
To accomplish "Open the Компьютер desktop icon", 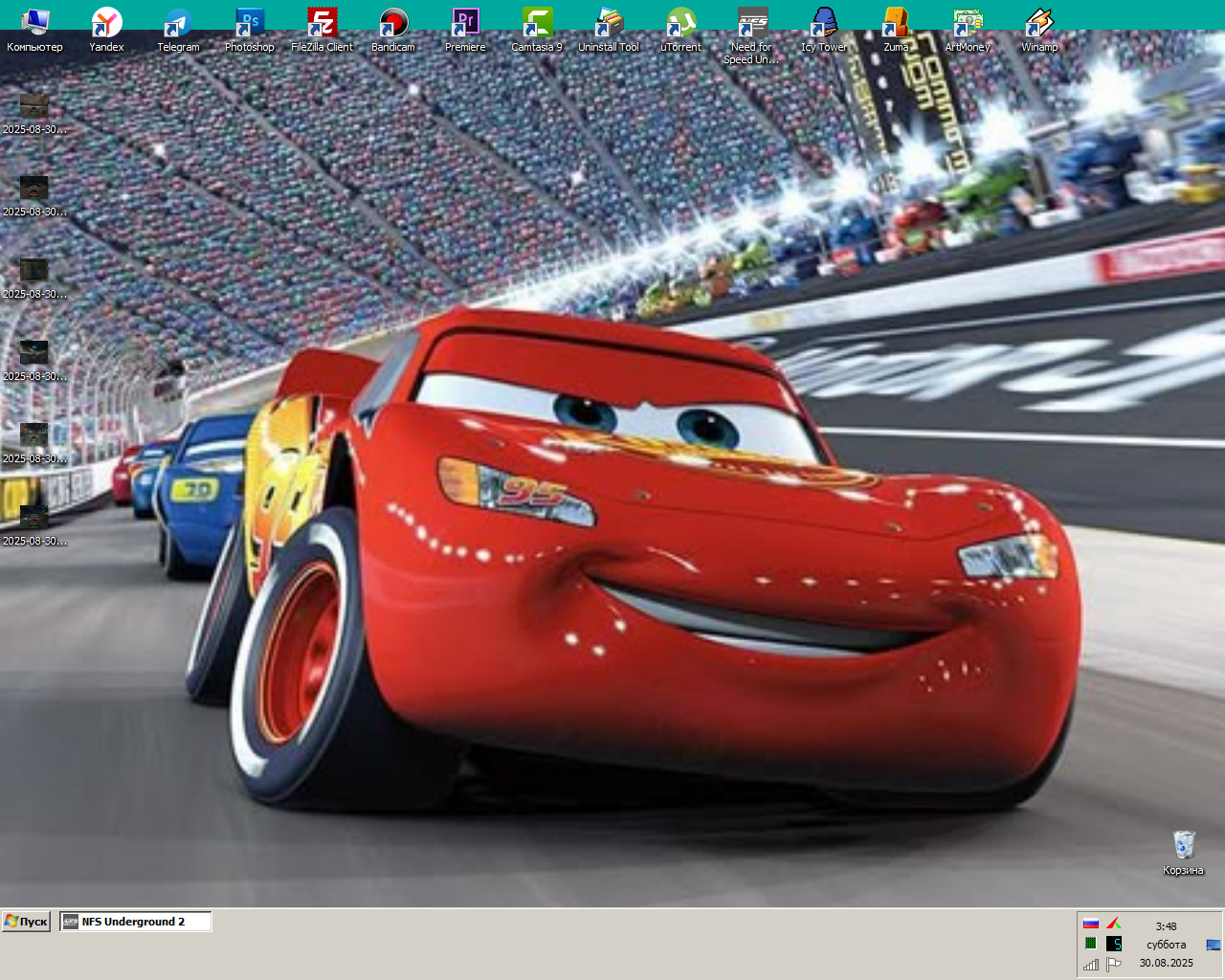I will pos(34,30).
